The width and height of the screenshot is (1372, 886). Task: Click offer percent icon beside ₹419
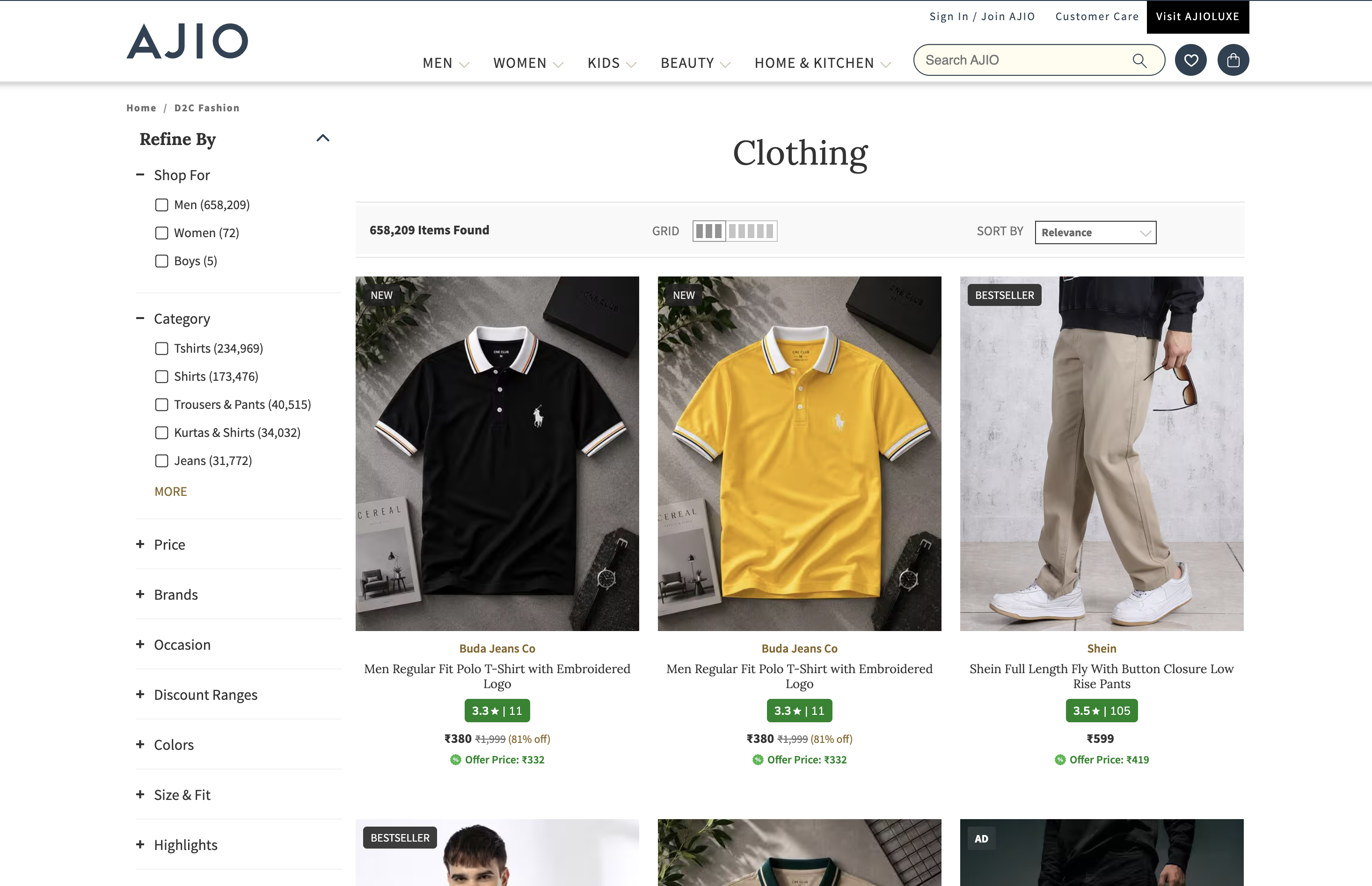point(1059,759)
